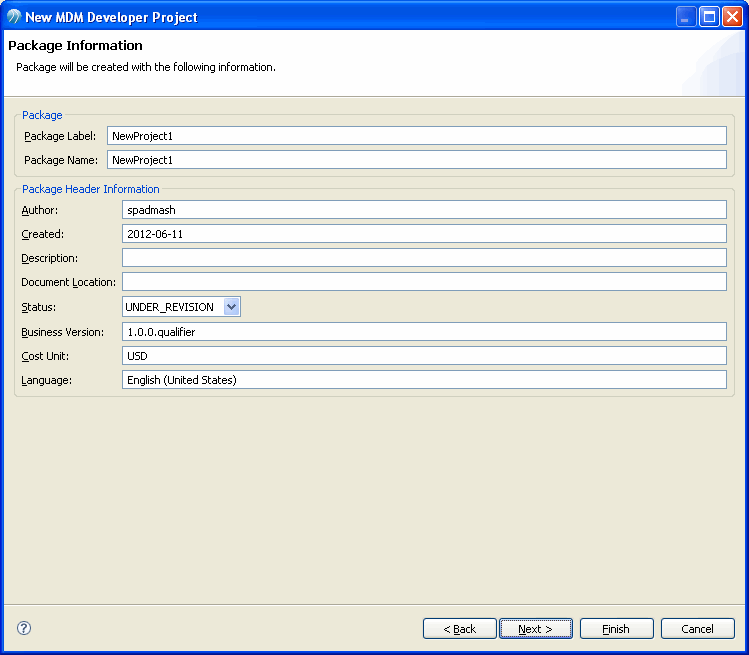This screenshot has height=655, width=749.
Task: Click the < Back button
Action: pyautogui.click(x=460, y=629)
